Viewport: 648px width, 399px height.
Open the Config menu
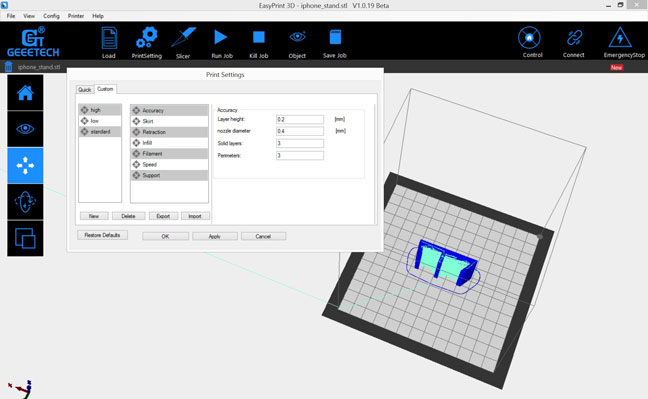pos(51,16)
